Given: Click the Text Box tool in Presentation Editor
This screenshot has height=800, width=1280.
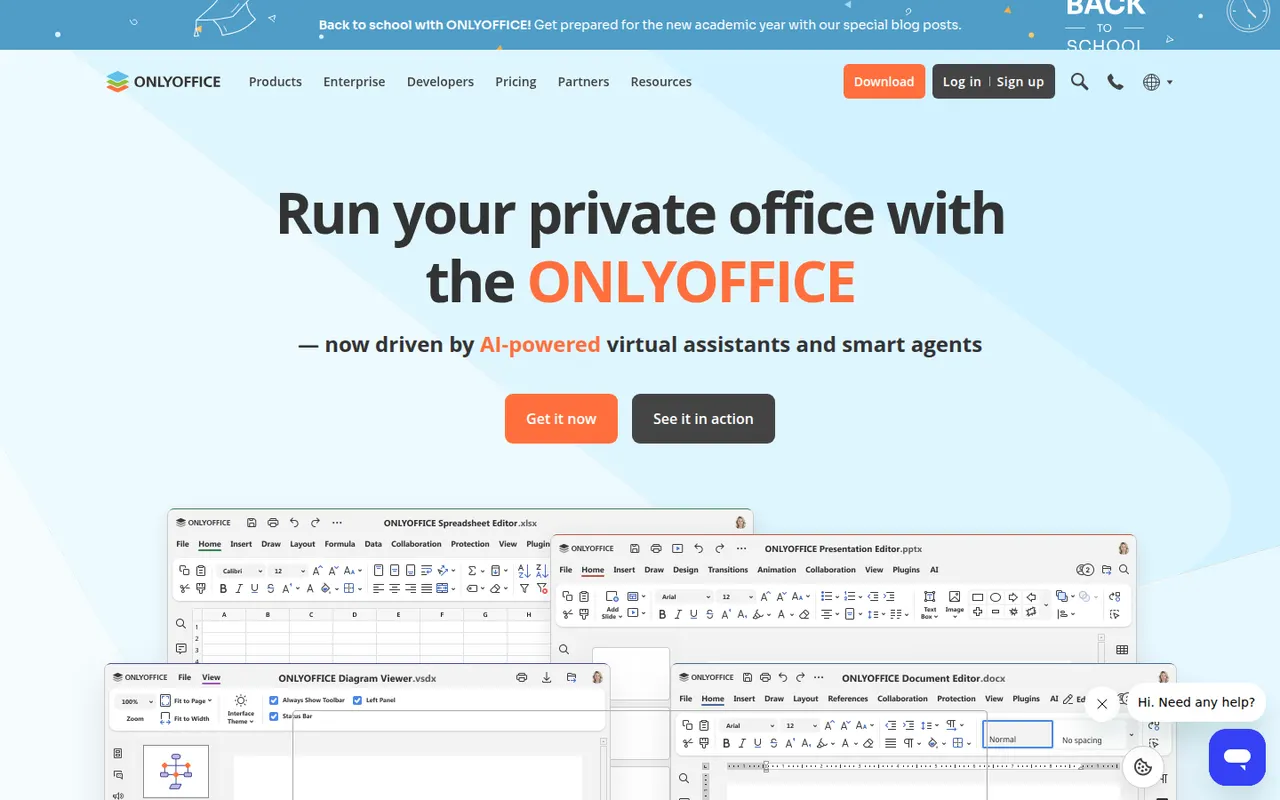Looking at the screenshot, I should coord(929,603).
